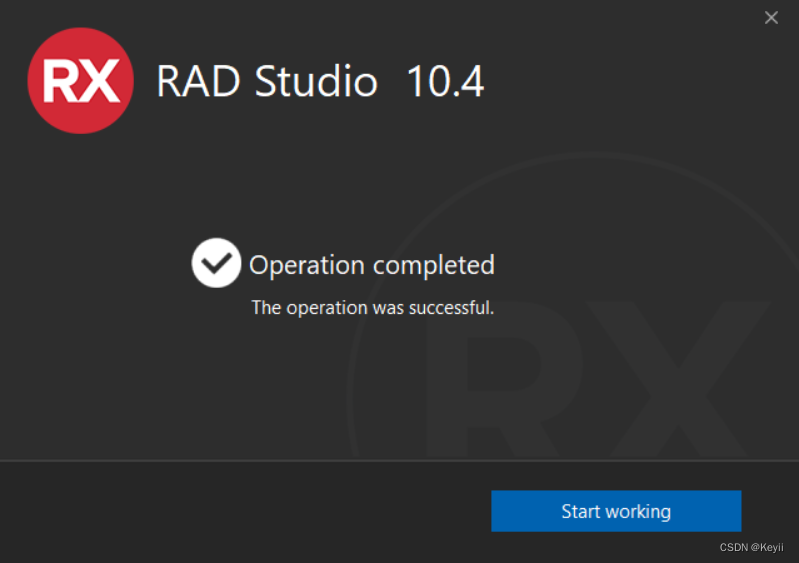
Task: Click "The operation was successful." message
Action: (x=373, y=308)
